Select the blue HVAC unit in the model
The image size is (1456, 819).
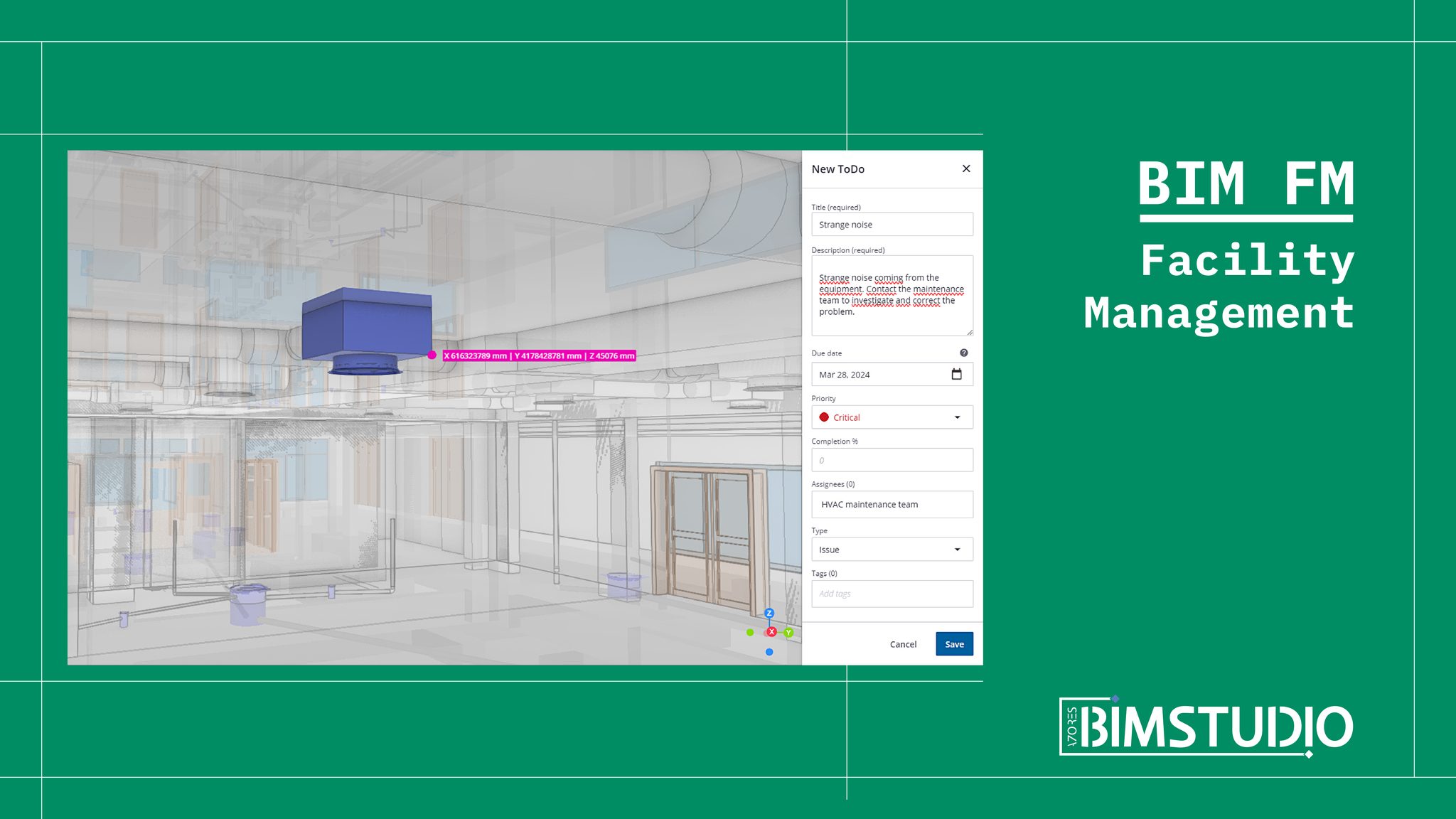click(x=367, y=331)
